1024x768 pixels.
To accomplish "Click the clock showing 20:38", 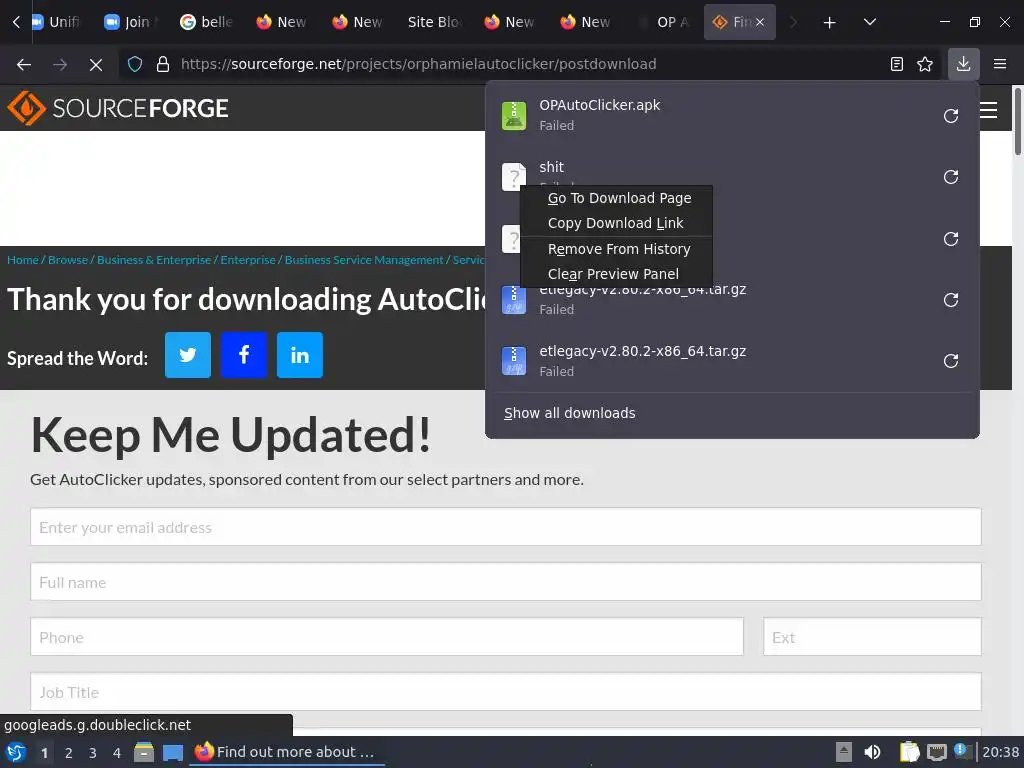I will [x=1000, y=752].
